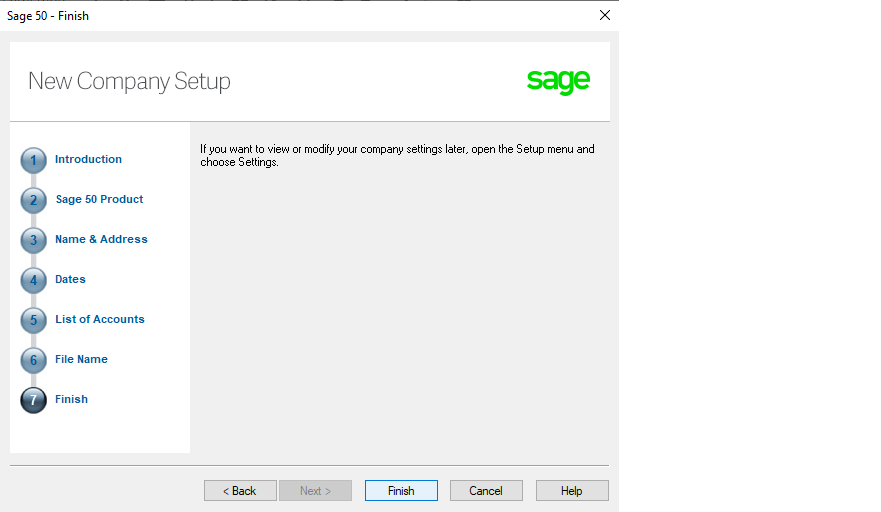881x512 pixels.
Task: Close the Sage 50 Finish window
Action: (x=605, y=15)
